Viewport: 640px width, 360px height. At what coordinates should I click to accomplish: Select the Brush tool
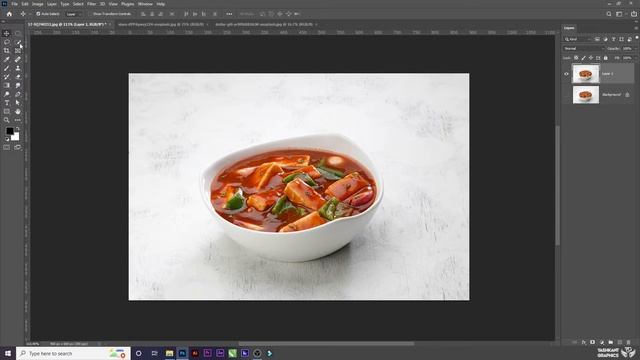(7, 68)
